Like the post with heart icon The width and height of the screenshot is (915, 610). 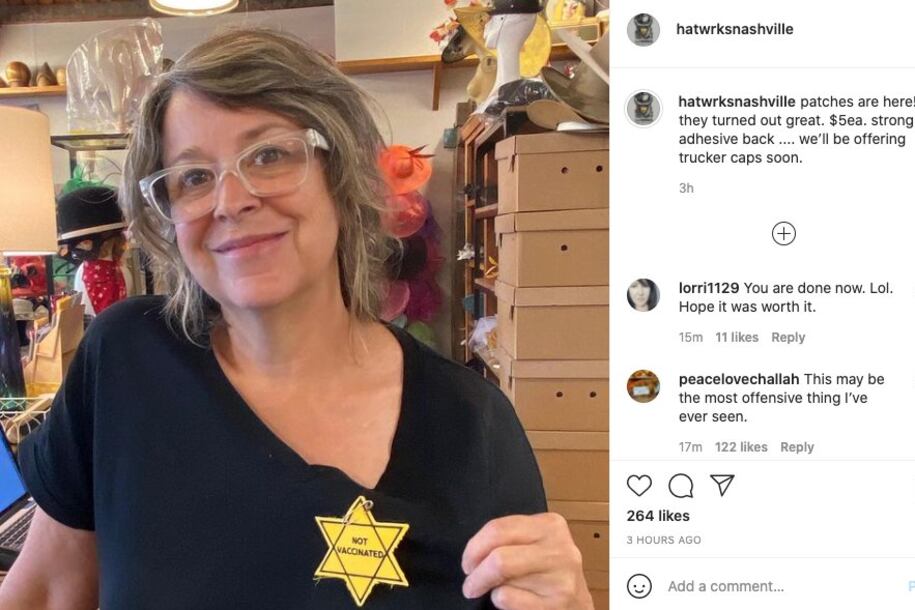tap(639, 486)
